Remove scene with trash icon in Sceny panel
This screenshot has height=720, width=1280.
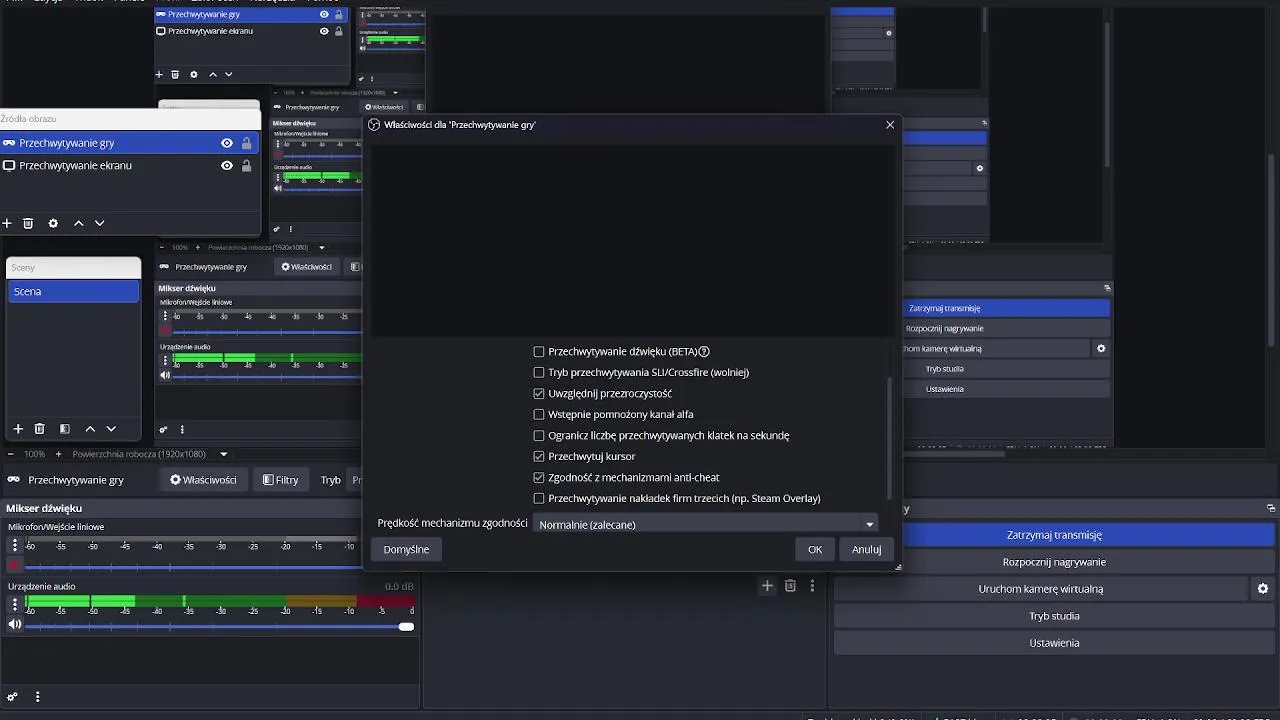coord(39,428)
